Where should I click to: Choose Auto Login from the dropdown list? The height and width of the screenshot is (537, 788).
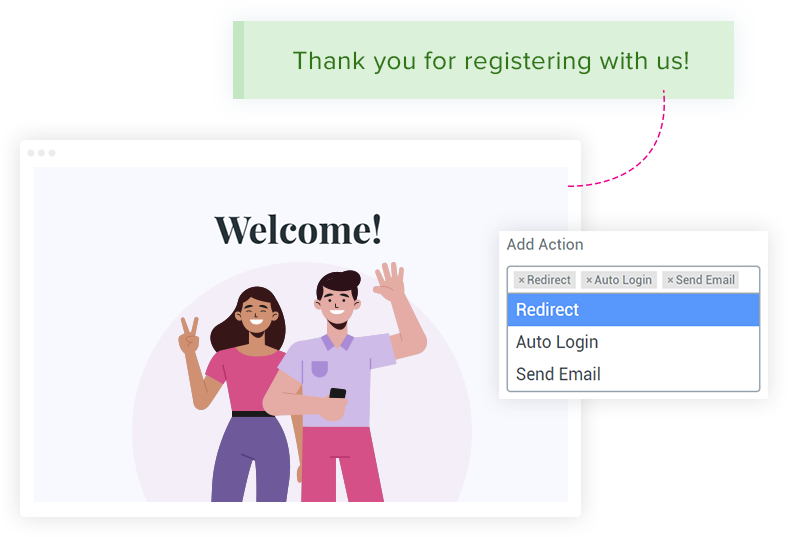point(633,342)
